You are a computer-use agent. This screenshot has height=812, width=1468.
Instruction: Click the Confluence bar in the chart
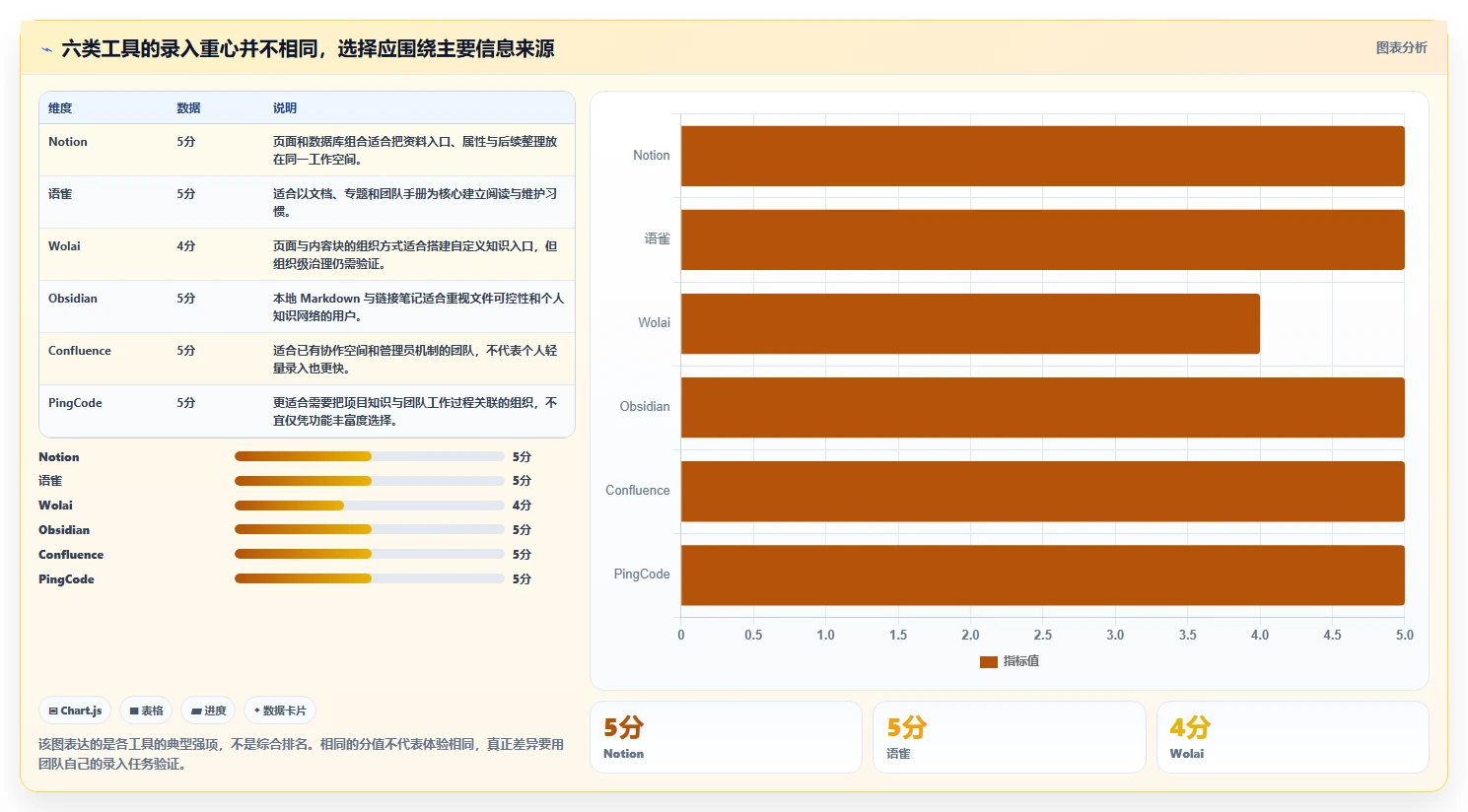pyautogui.click(x=1043, y=491)
